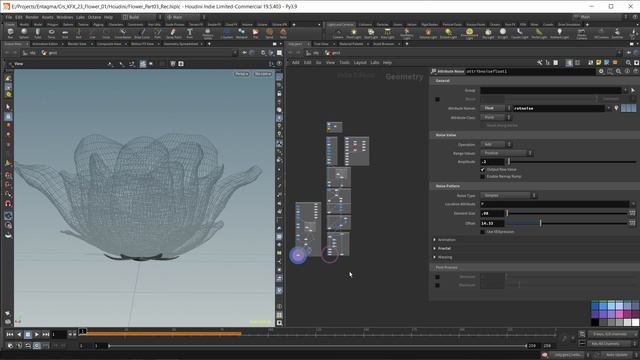Select the File shelf tool

(256, 33)
